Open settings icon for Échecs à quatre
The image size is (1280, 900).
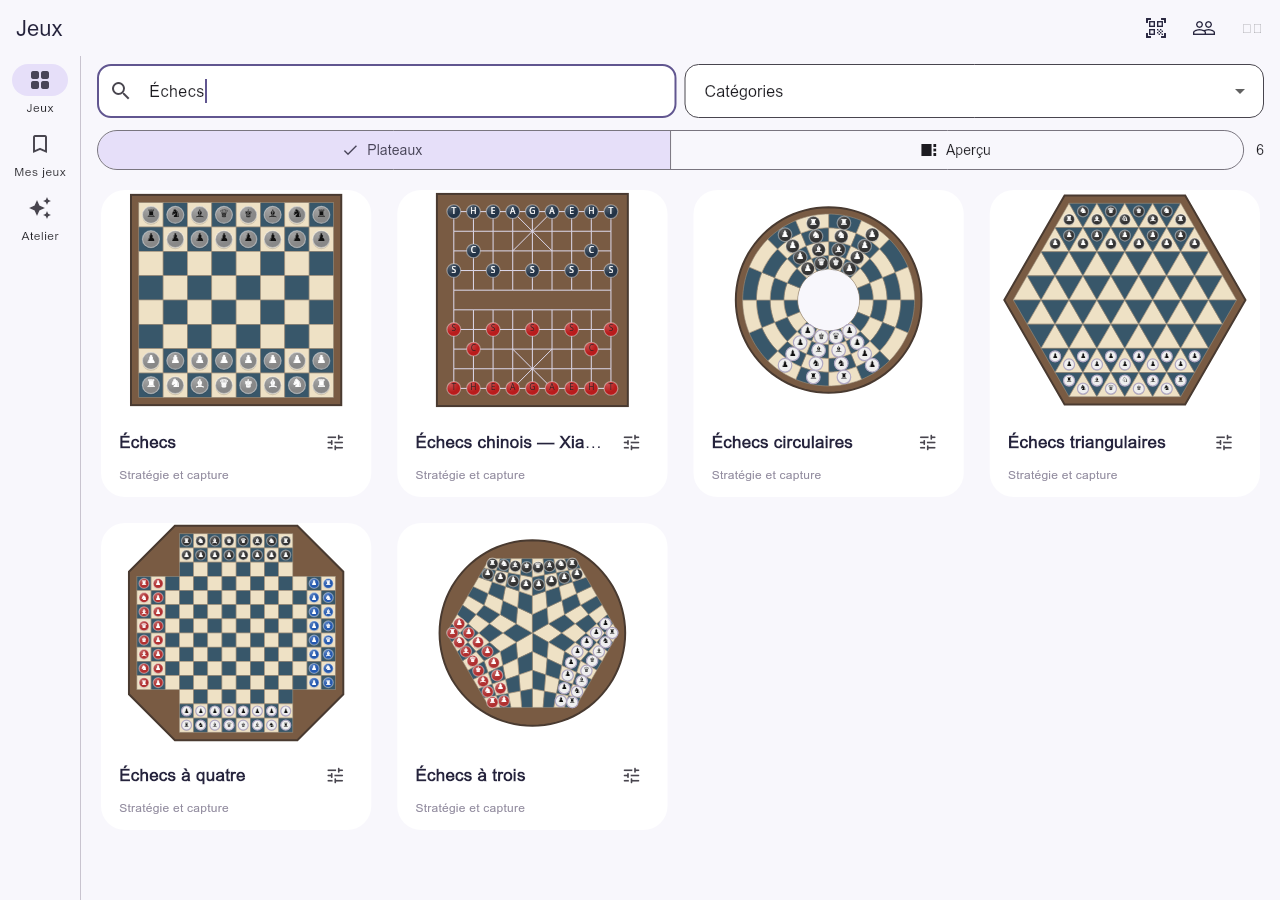coord(335,775)
